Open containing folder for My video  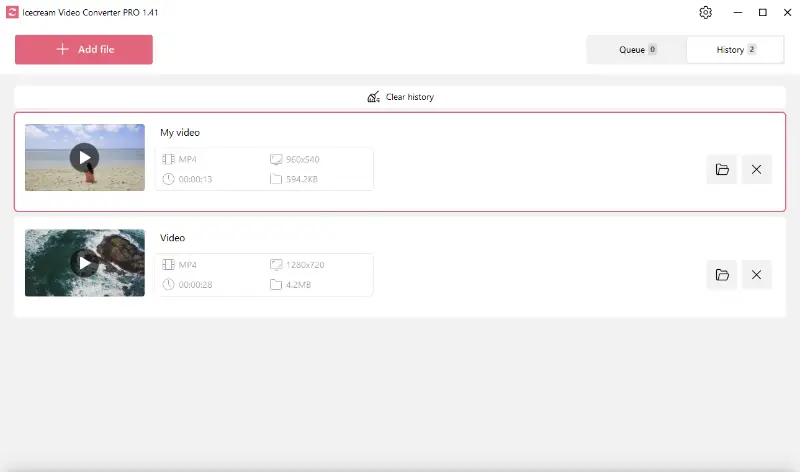(722, 169)
